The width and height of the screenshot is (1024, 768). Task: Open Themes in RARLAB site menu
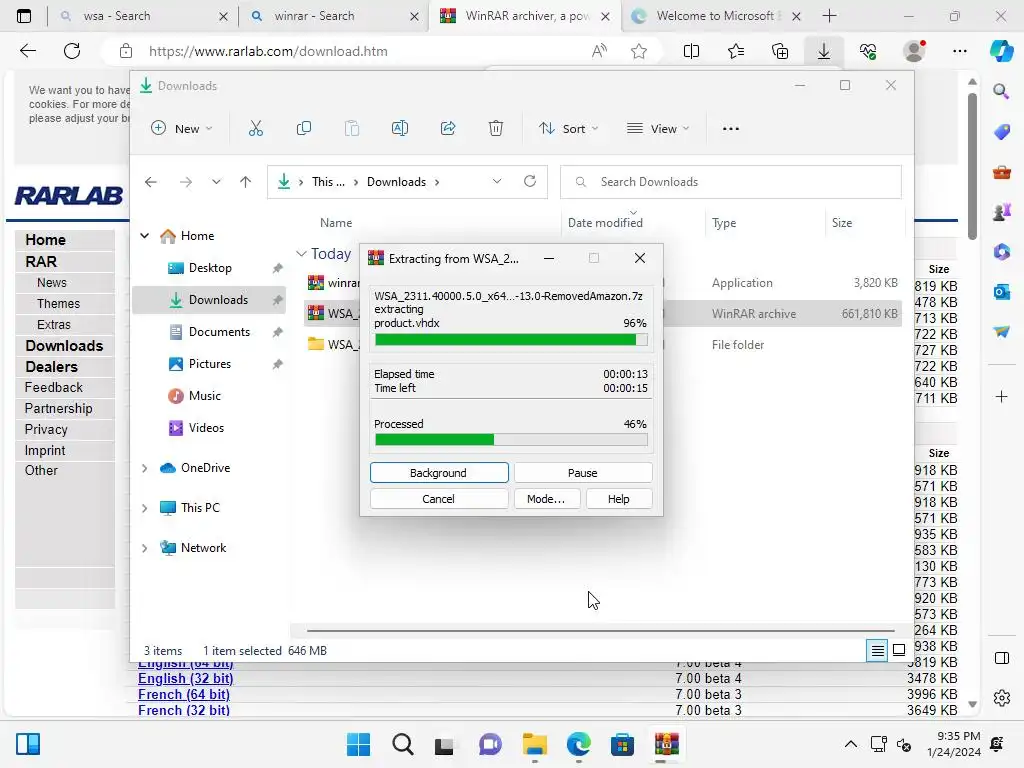coord(58,304)
